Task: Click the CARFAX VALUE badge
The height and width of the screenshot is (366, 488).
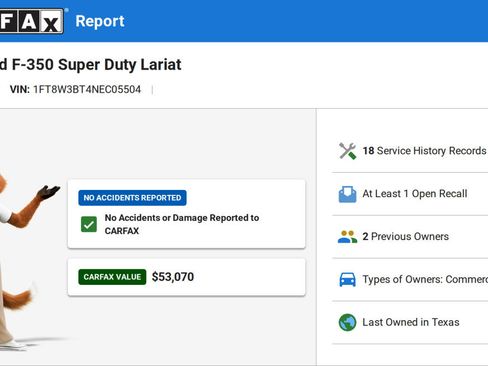Action: [x=112, y=277]
